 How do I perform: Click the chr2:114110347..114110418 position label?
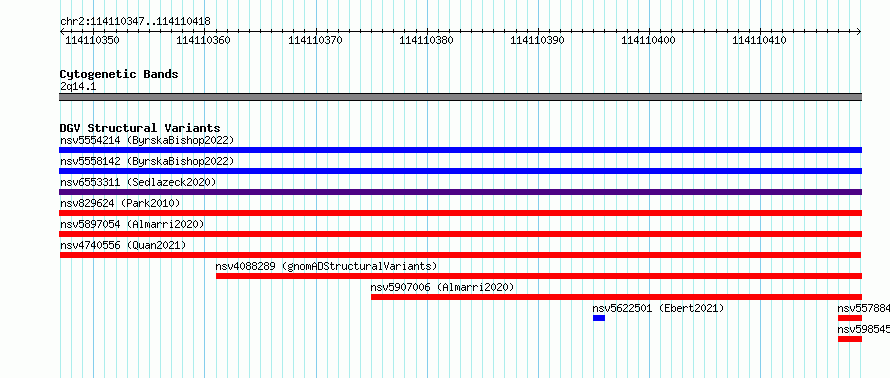pyautogui.click(x=135, y=22)
